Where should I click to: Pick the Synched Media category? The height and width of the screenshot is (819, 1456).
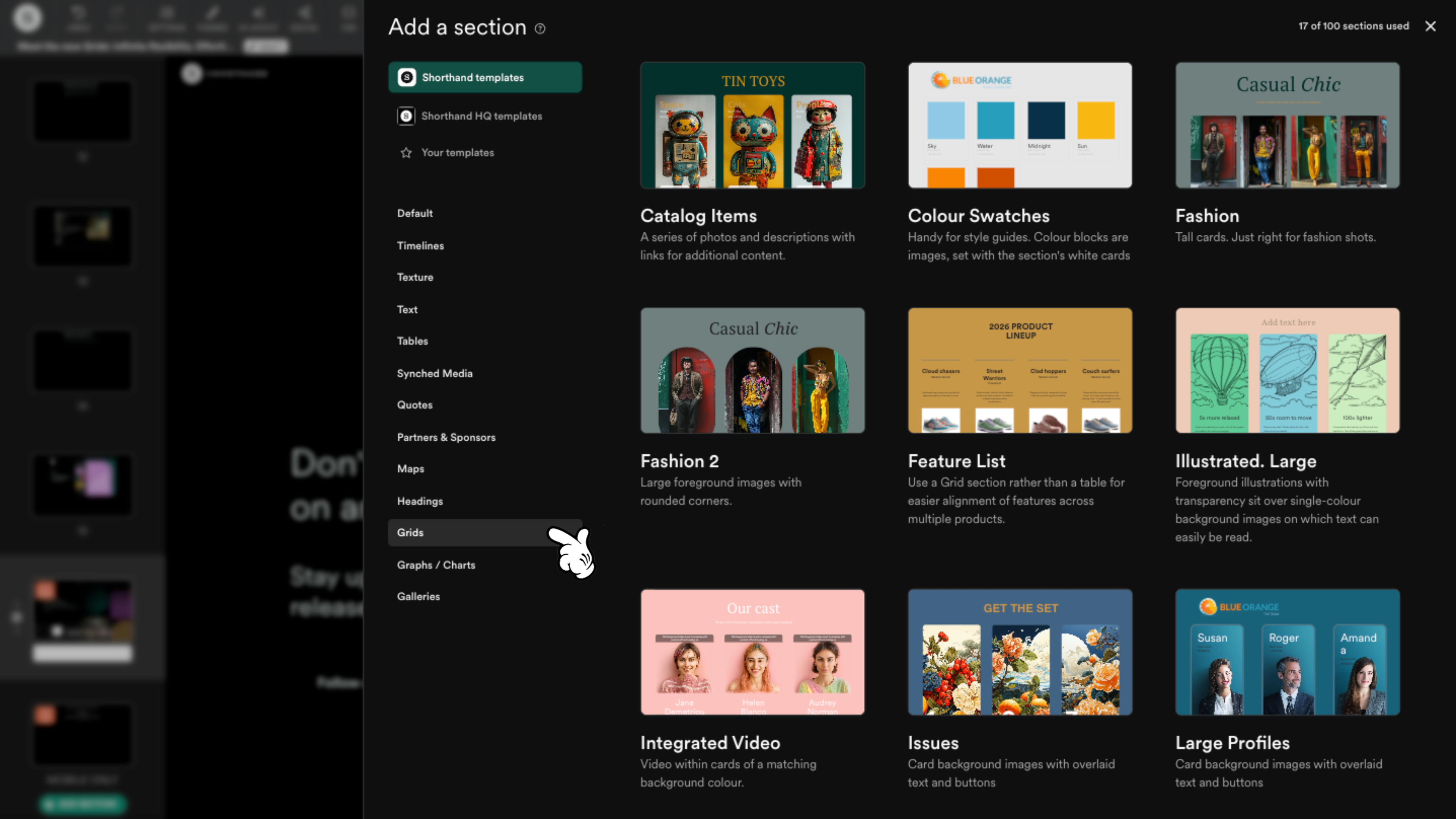434,373
